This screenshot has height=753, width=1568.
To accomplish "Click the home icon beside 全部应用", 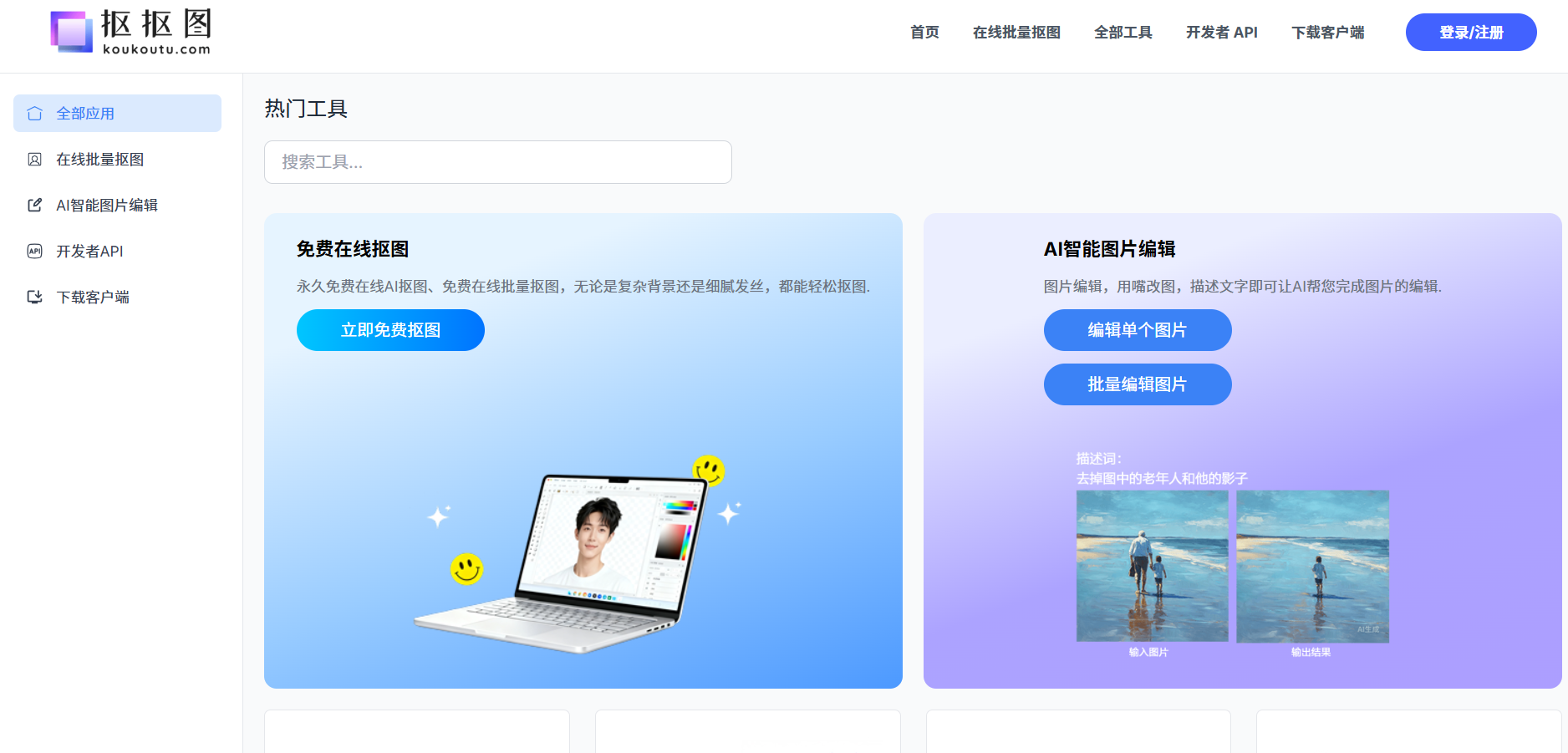I will 34,113.
